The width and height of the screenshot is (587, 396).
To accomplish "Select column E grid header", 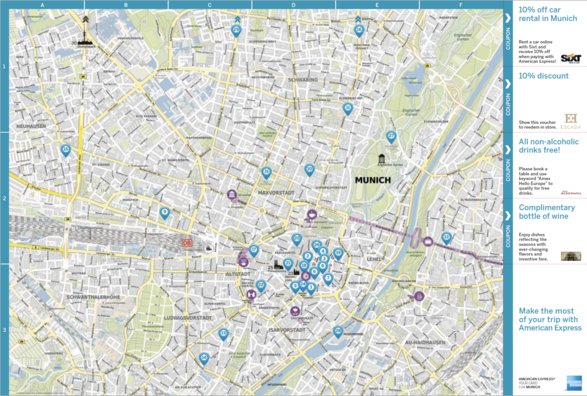I will click(377, 4).
